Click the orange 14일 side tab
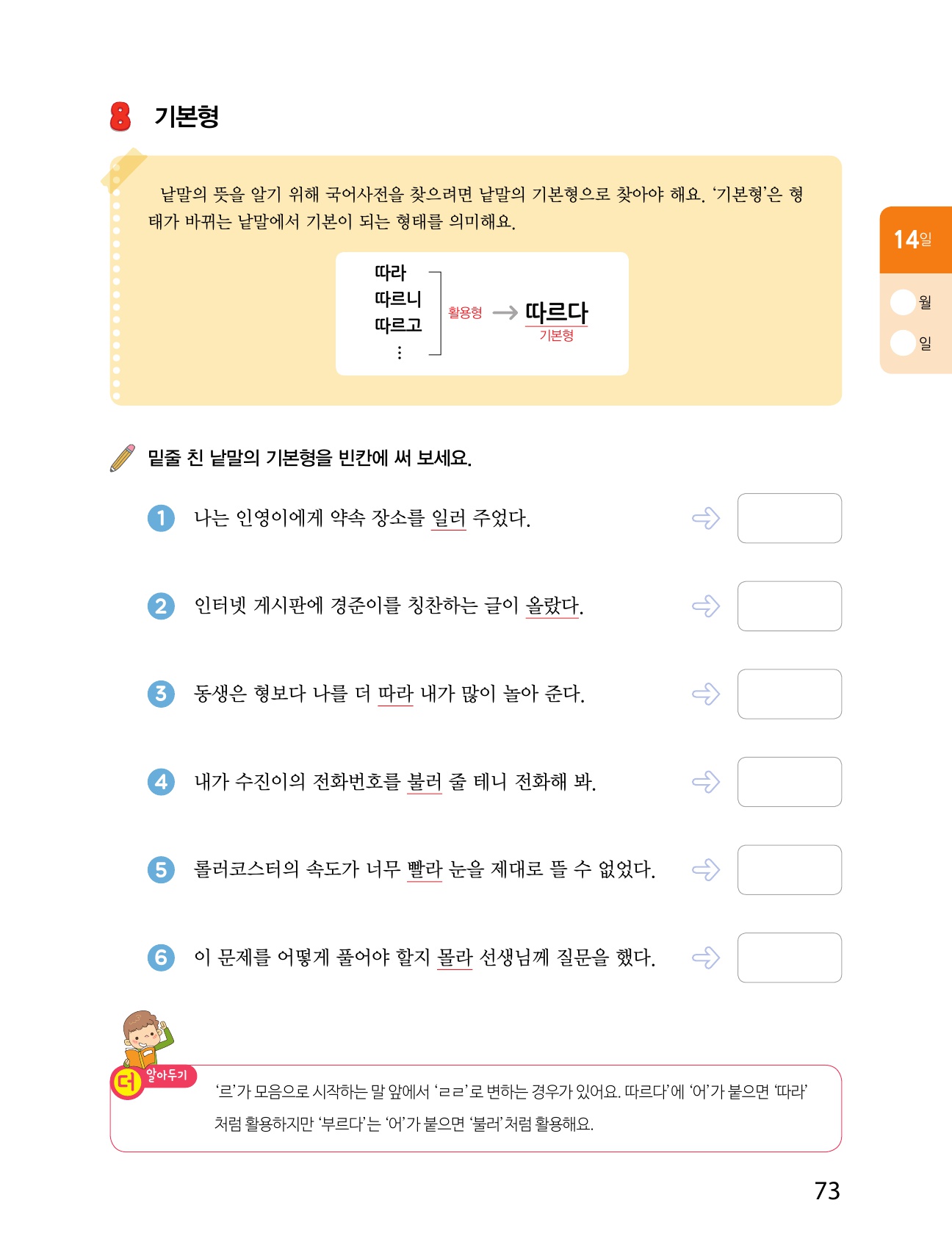Image resolution: width=952 pixels, height=1250 pixels. pyautogui.click(x=915, y=240)
